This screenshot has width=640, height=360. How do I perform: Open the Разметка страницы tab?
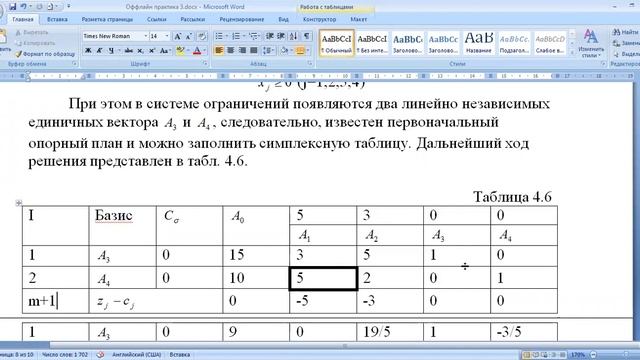(x=107, y=19)
